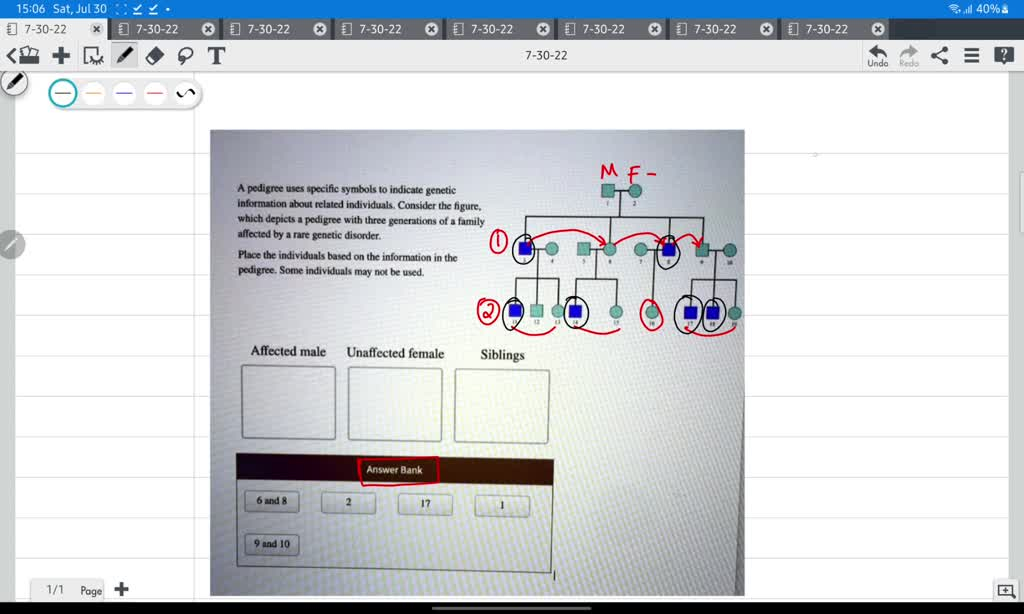Viewport: 1024px width, 614px height.
Task: Undo the last stroke
Action: [878, 56]
